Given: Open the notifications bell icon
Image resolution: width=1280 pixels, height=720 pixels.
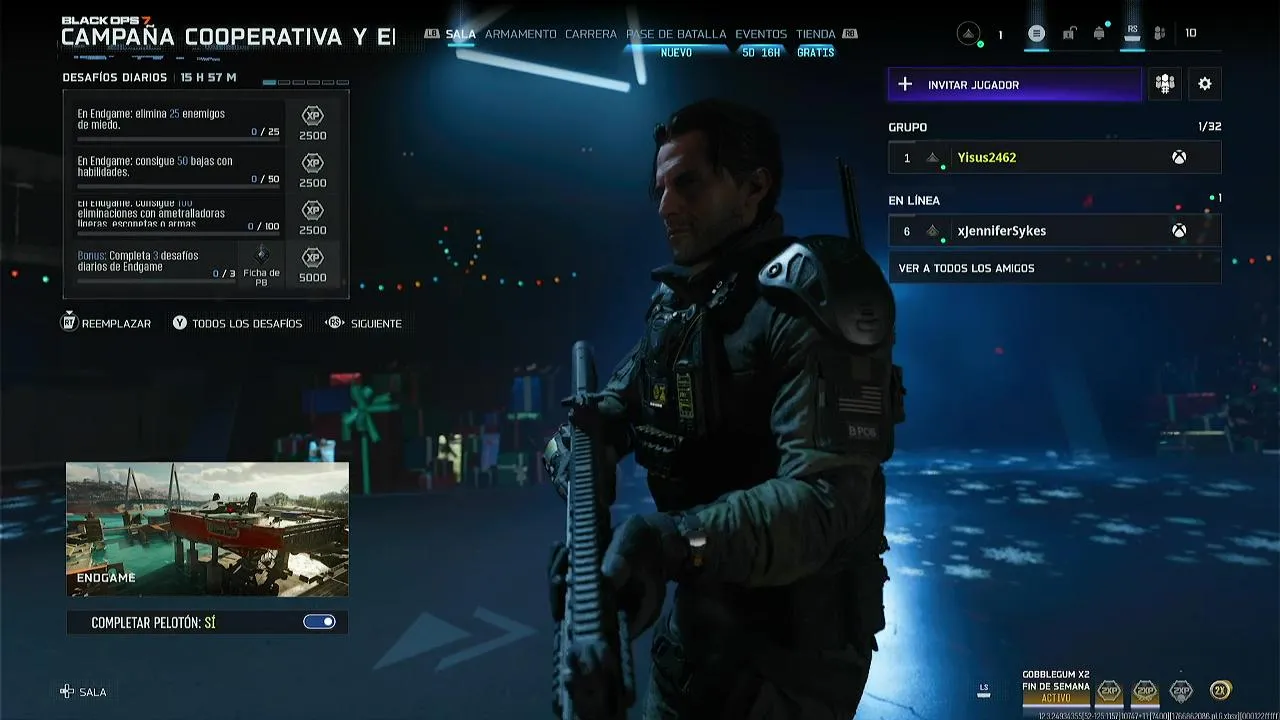Looking at the screenshot, I should (1099, 34).
